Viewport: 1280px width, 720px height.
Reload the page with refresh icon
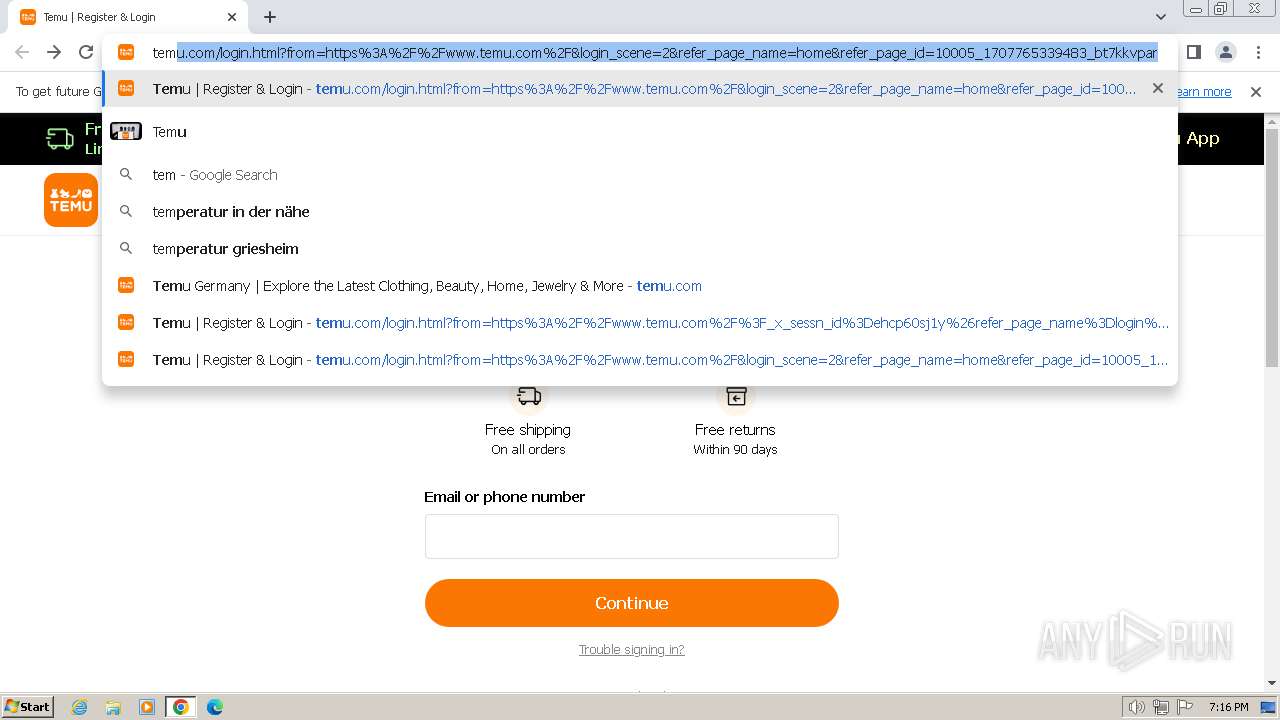tap(86, 52)
